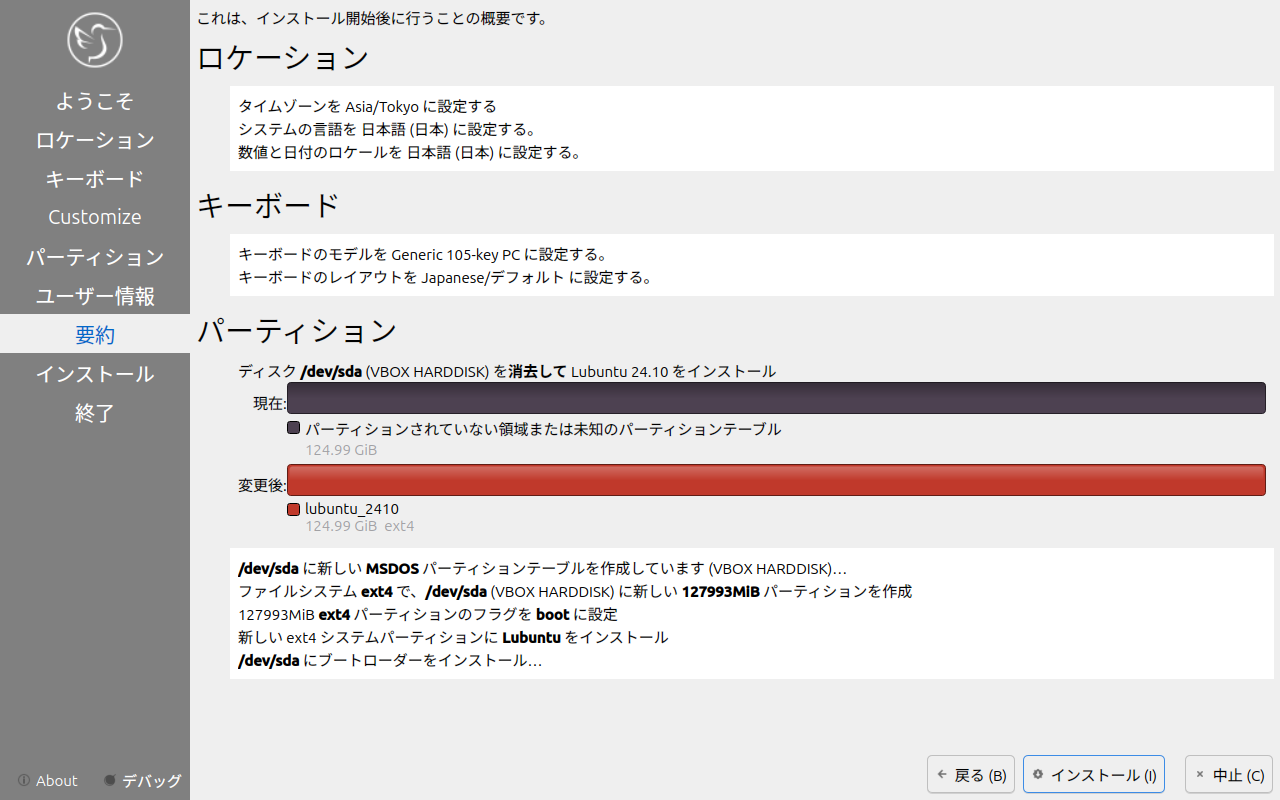Image resolution: width=1280 pixels, height=800 pixels.
Task: Click the red 変更後 partition bar
Action: click(777, 479)
